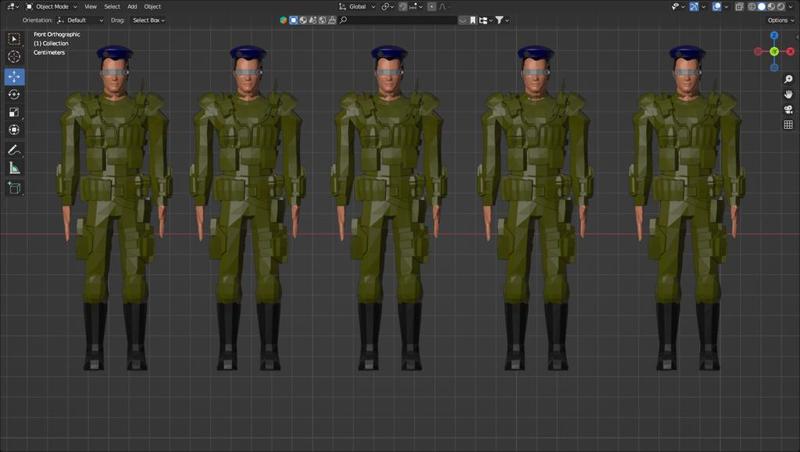Activate the combined Transform tool
Screen dimensions: 800x452
[x=14, y=130]
